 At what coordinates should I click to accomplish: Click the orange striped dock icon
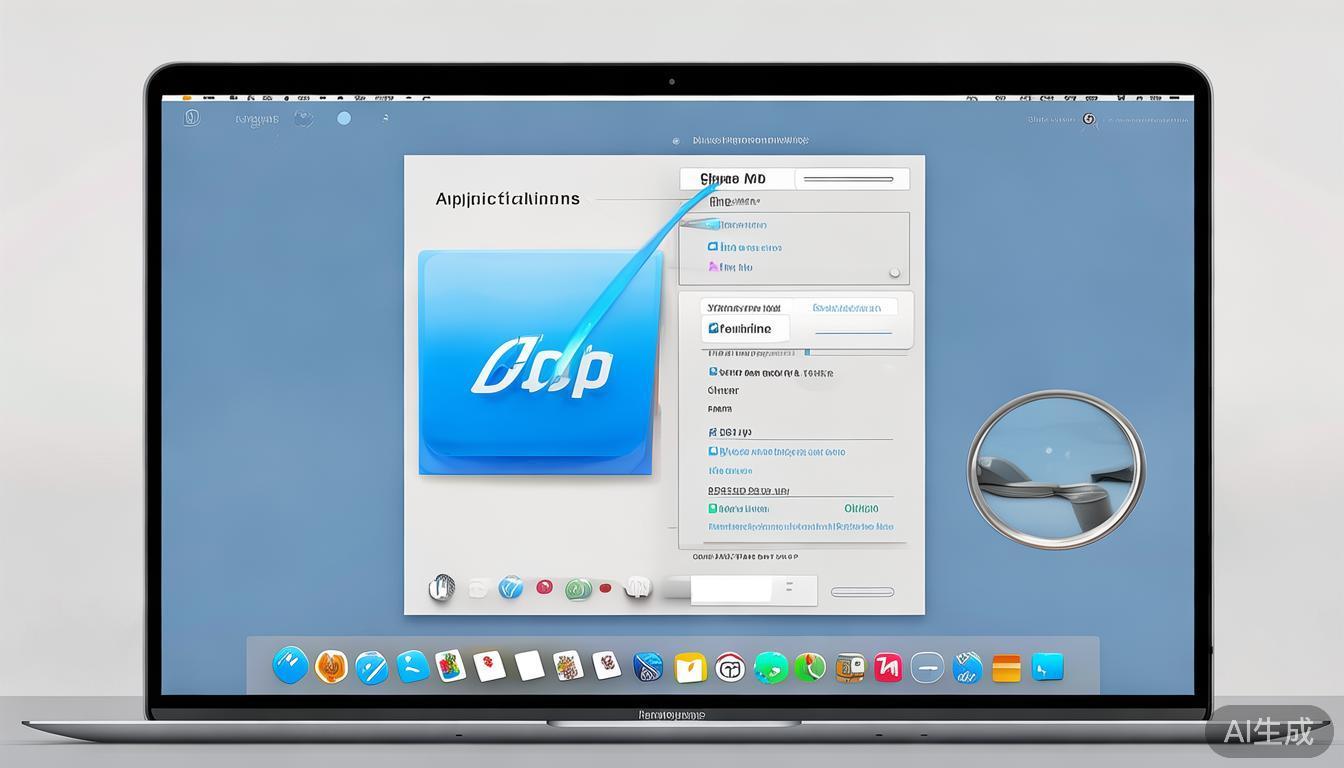point(1006,668)
